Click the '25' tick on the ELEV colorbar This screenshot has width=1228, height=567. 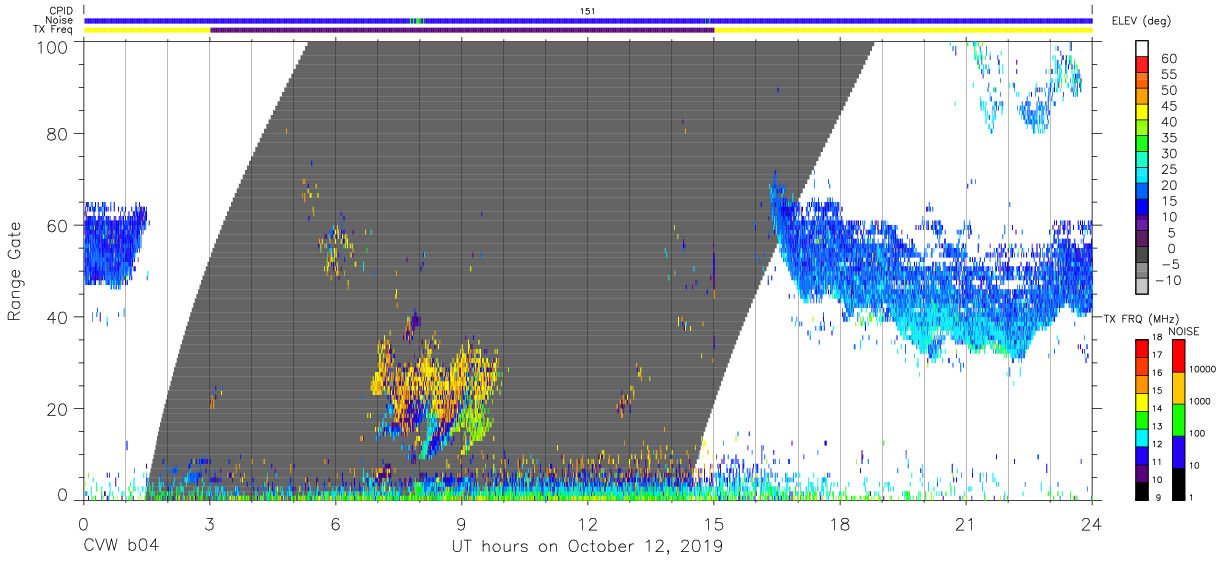coord(1167,170)
